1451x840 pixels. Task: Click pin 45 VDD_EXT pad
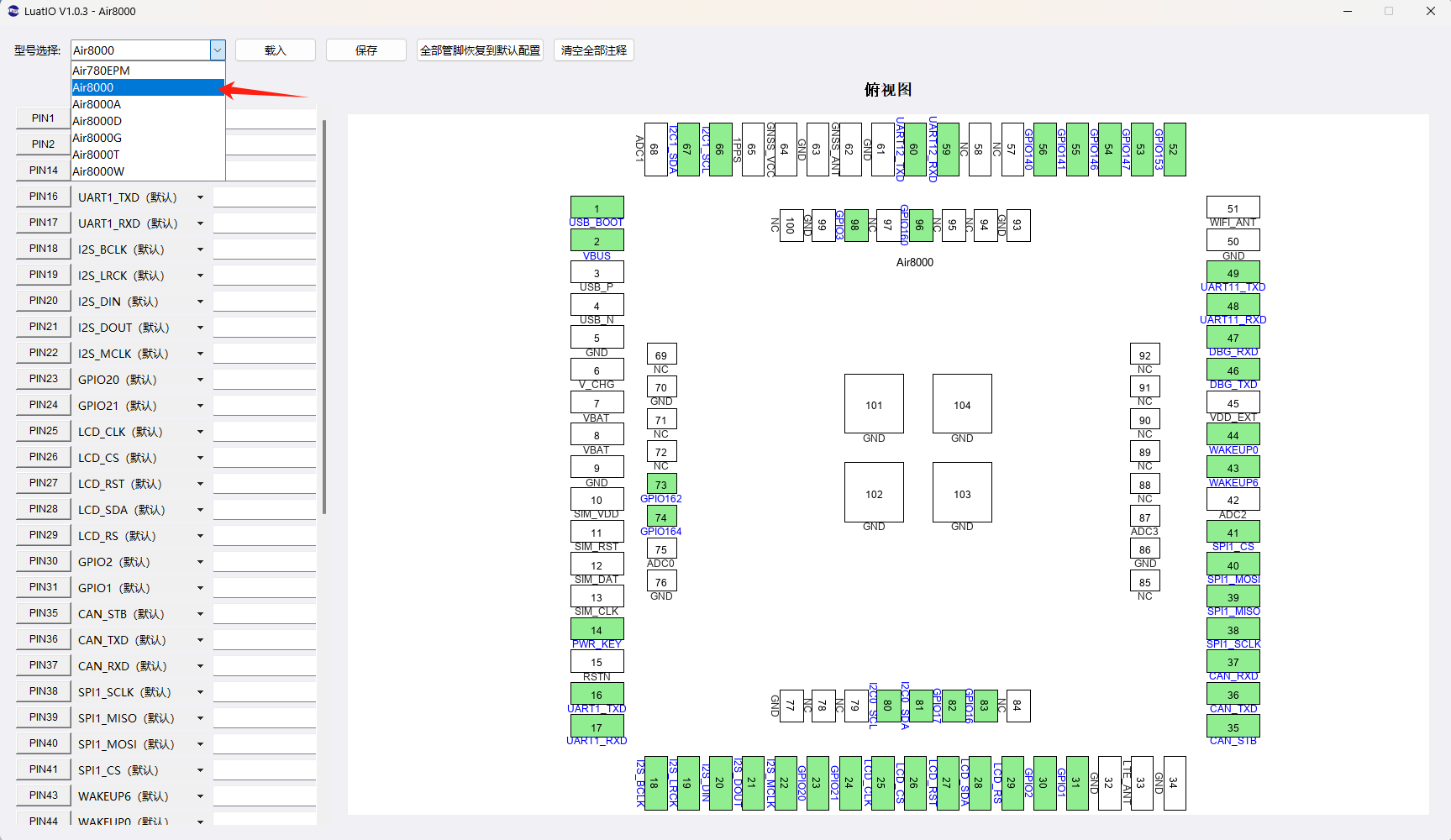[x=1233, y=402]
